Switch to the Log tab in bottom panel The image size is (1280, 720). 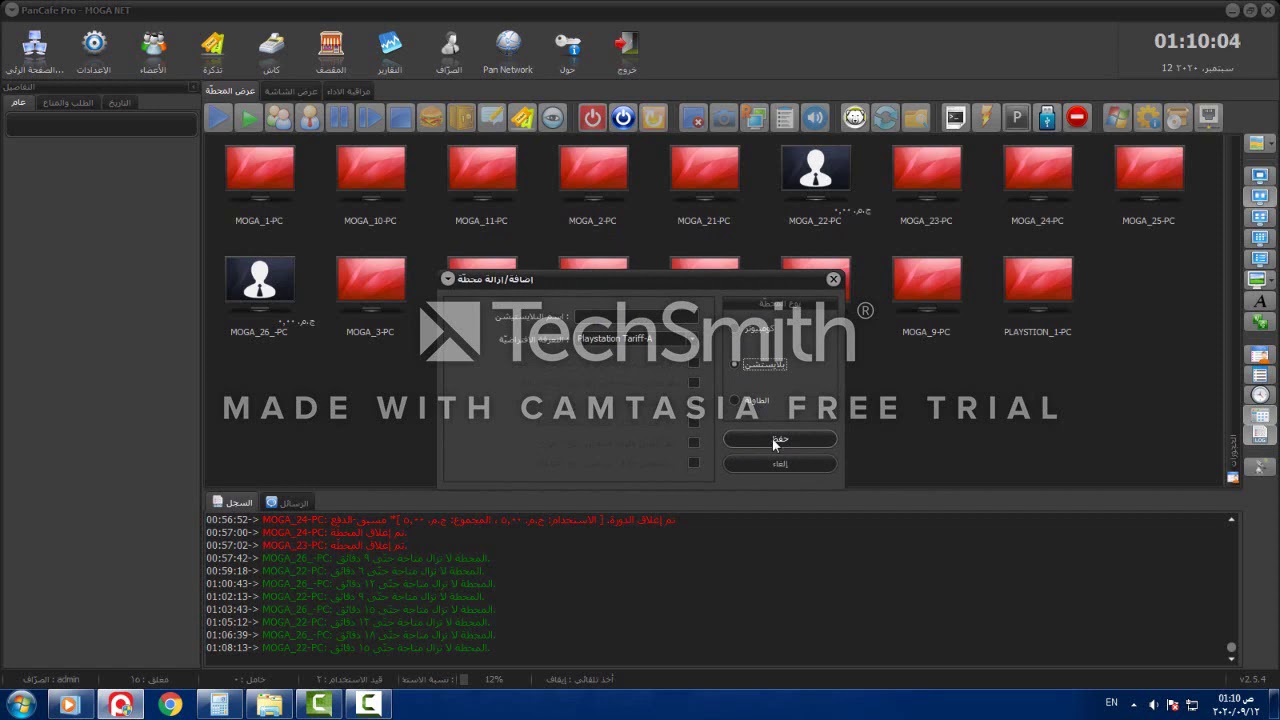point(232,502)
